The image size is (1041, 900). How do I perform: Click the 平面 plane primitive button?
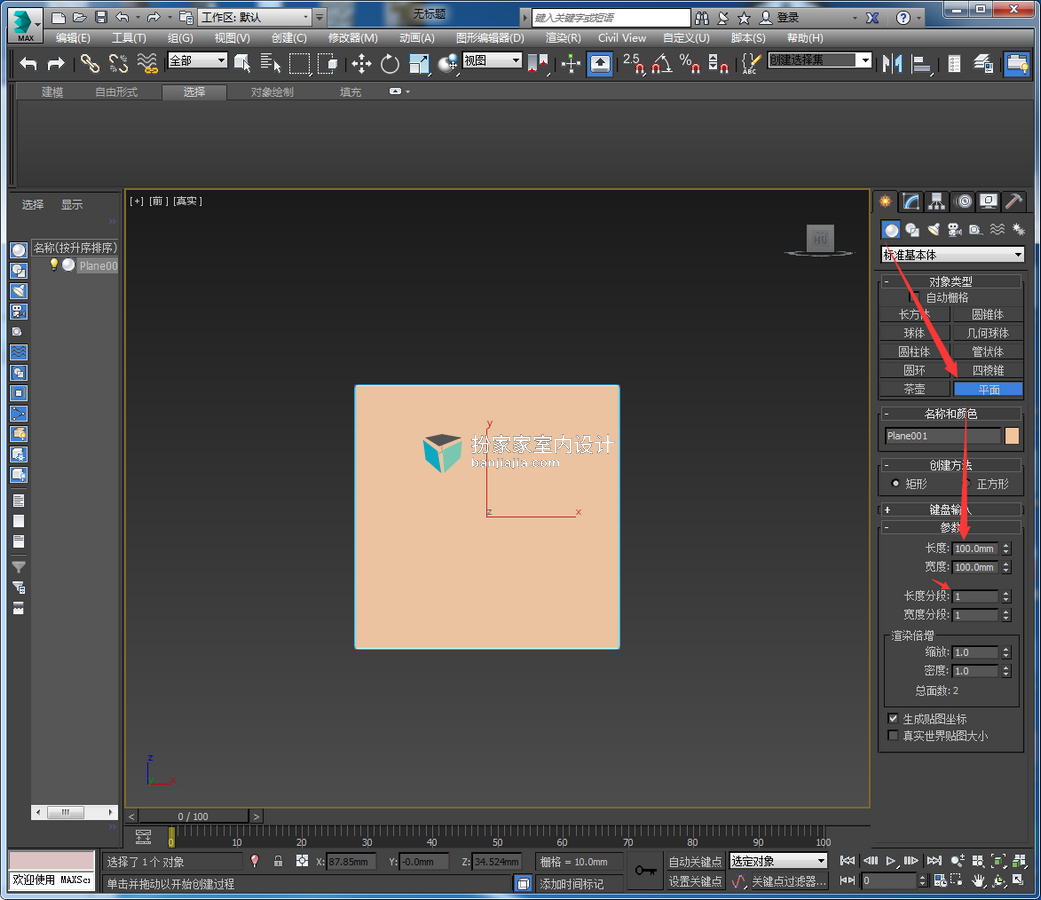tap(988, 389)
